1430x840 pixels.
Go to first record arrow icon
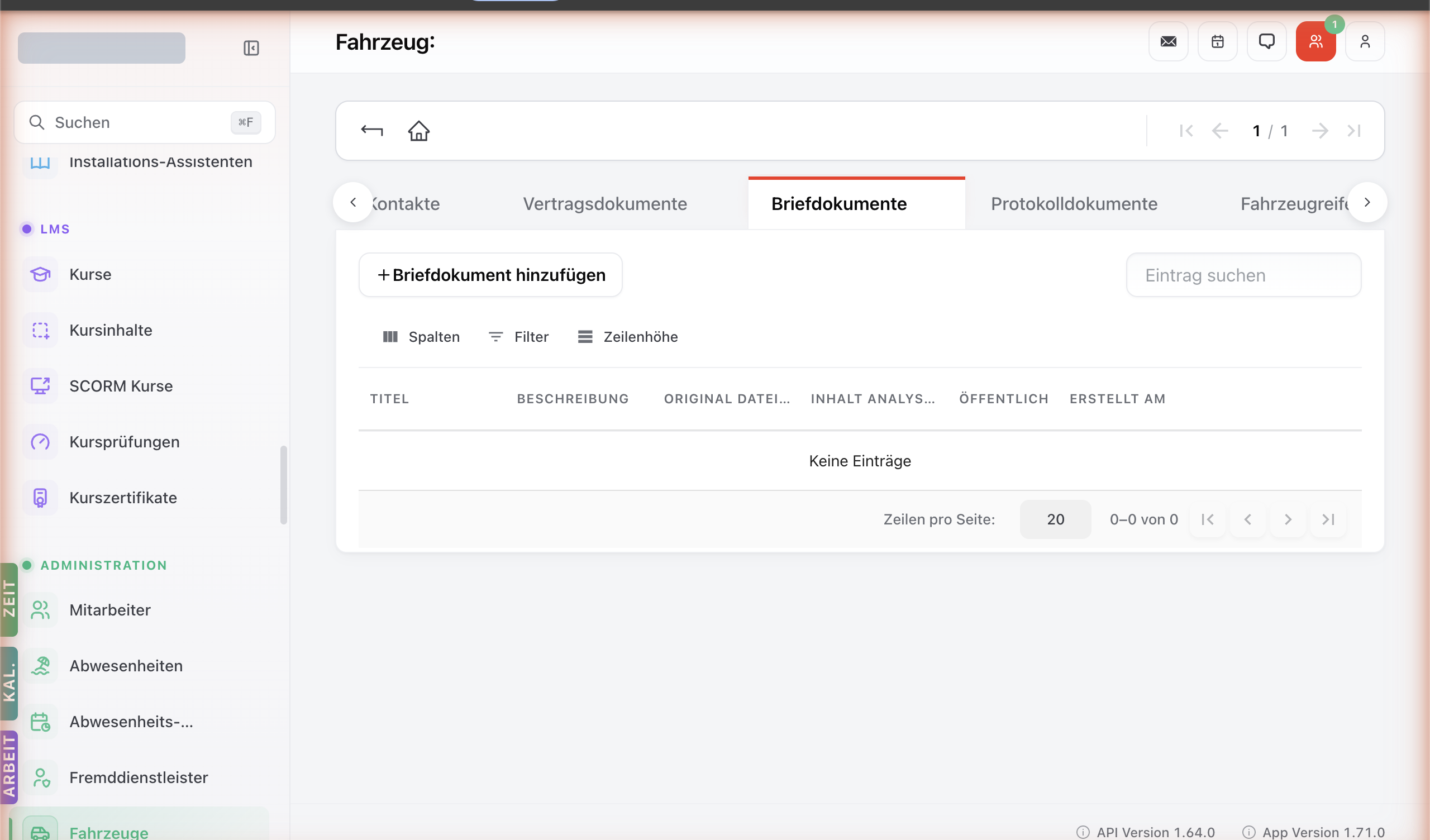1186,131
